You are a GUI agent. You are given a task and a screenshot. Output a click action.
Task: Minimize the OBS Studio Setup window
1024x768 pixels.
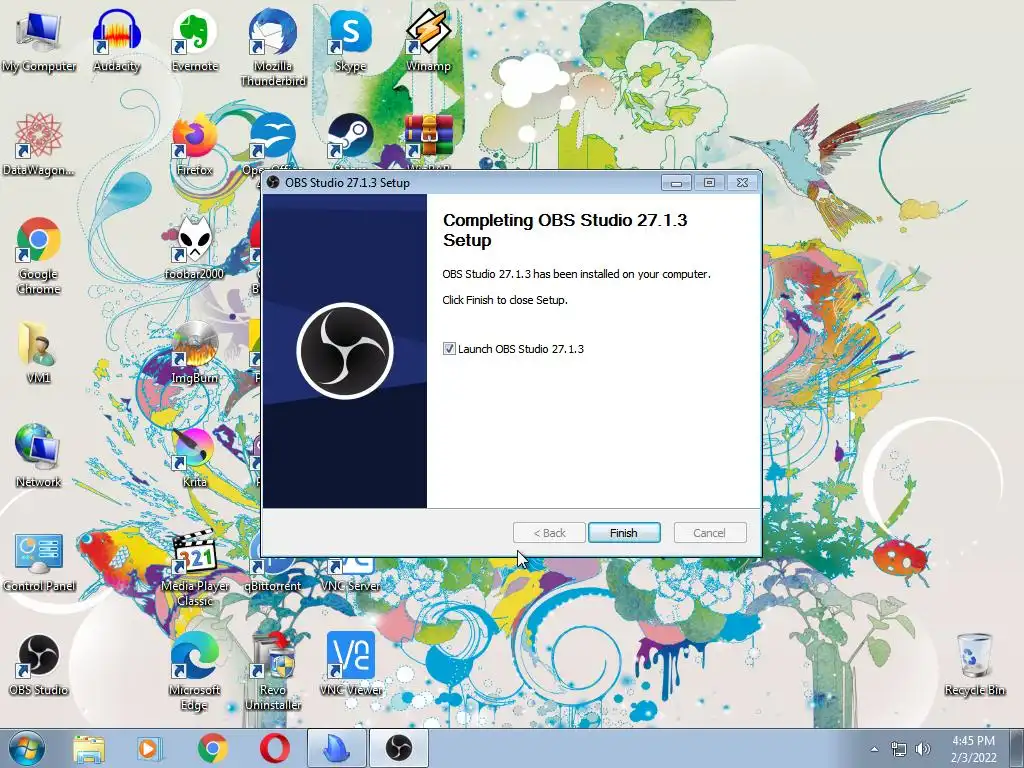[676, 183]
